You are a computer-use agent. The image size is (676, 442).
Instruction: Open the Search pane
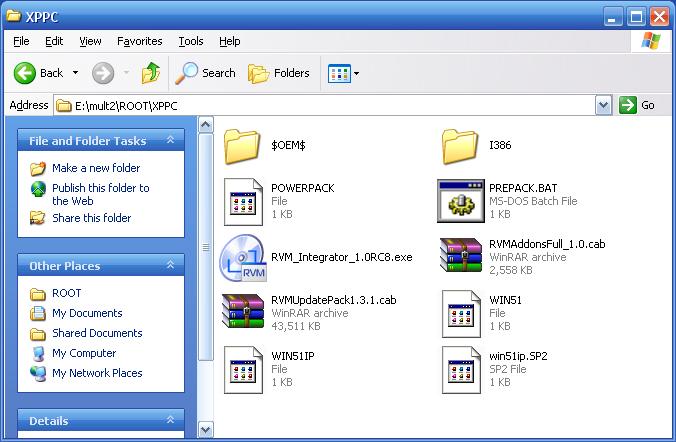205,73
